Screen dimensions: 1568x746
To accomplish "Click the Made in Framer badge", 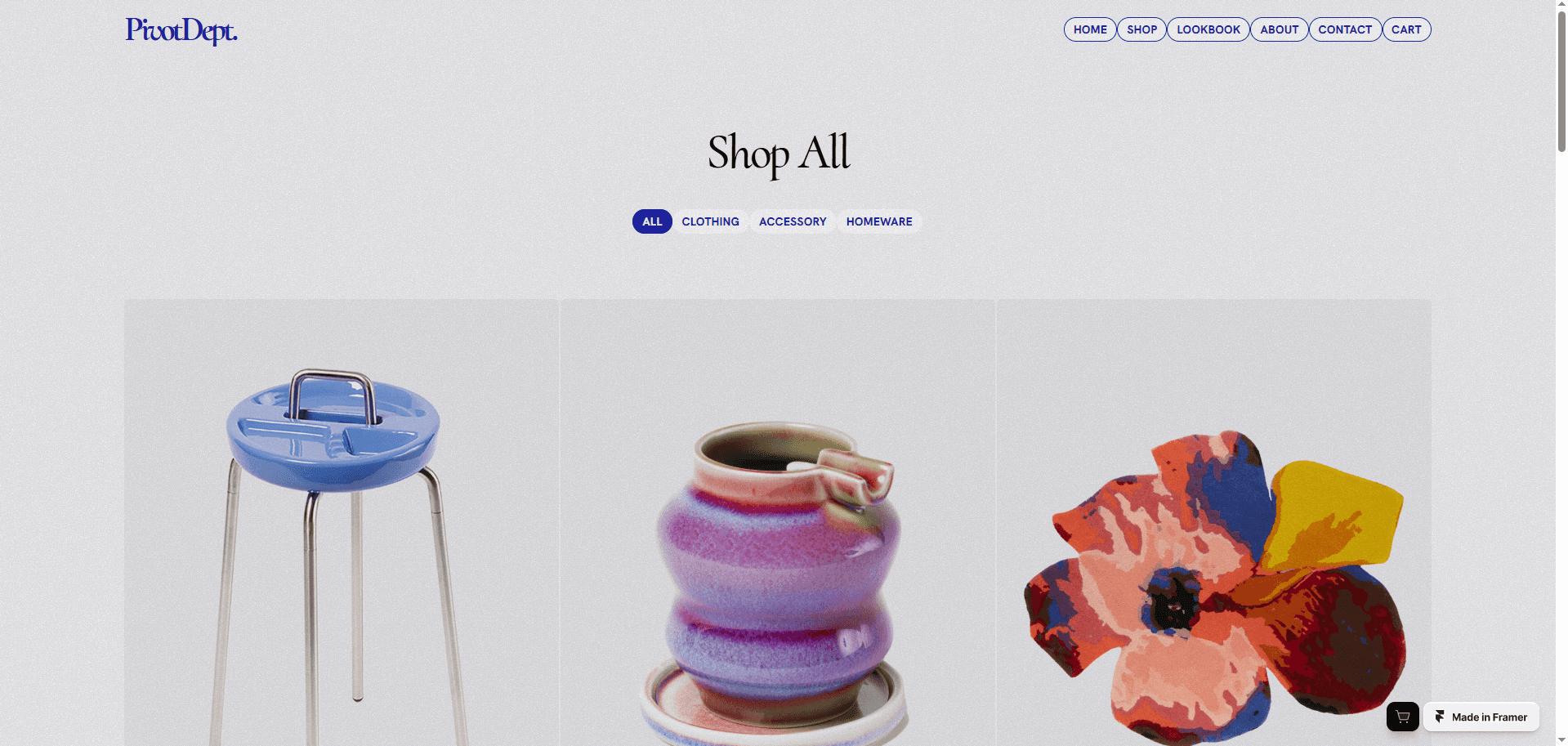I will point(1481,717).
